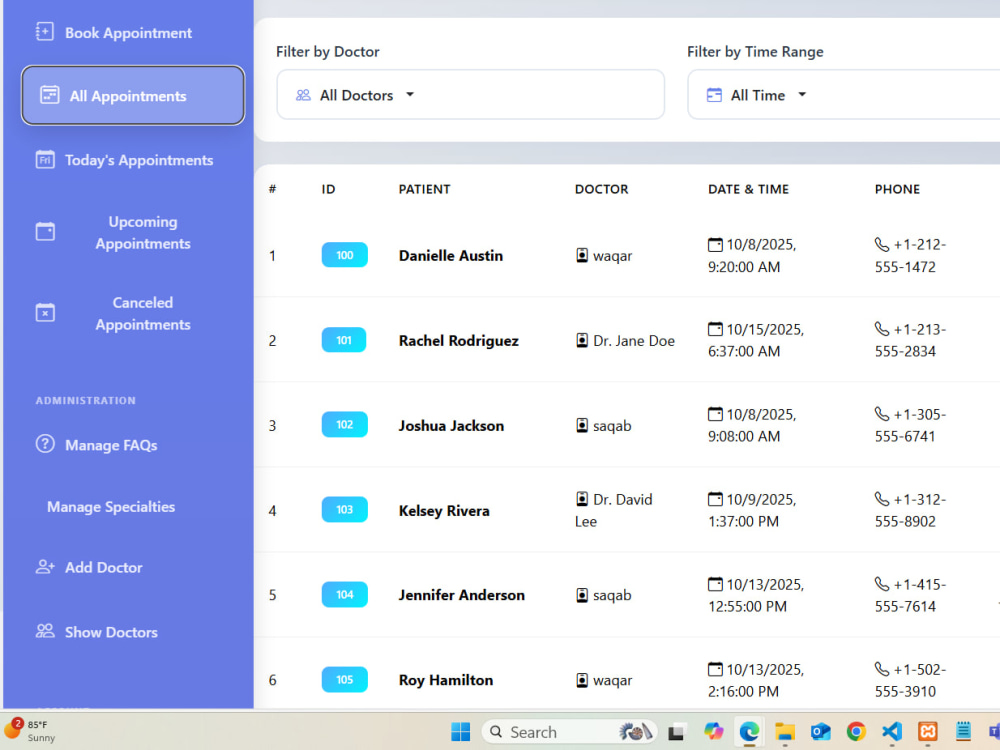Screen dimensions: 1000x750
Task: Click the PATIENT column header
Action: coord(424,189)
